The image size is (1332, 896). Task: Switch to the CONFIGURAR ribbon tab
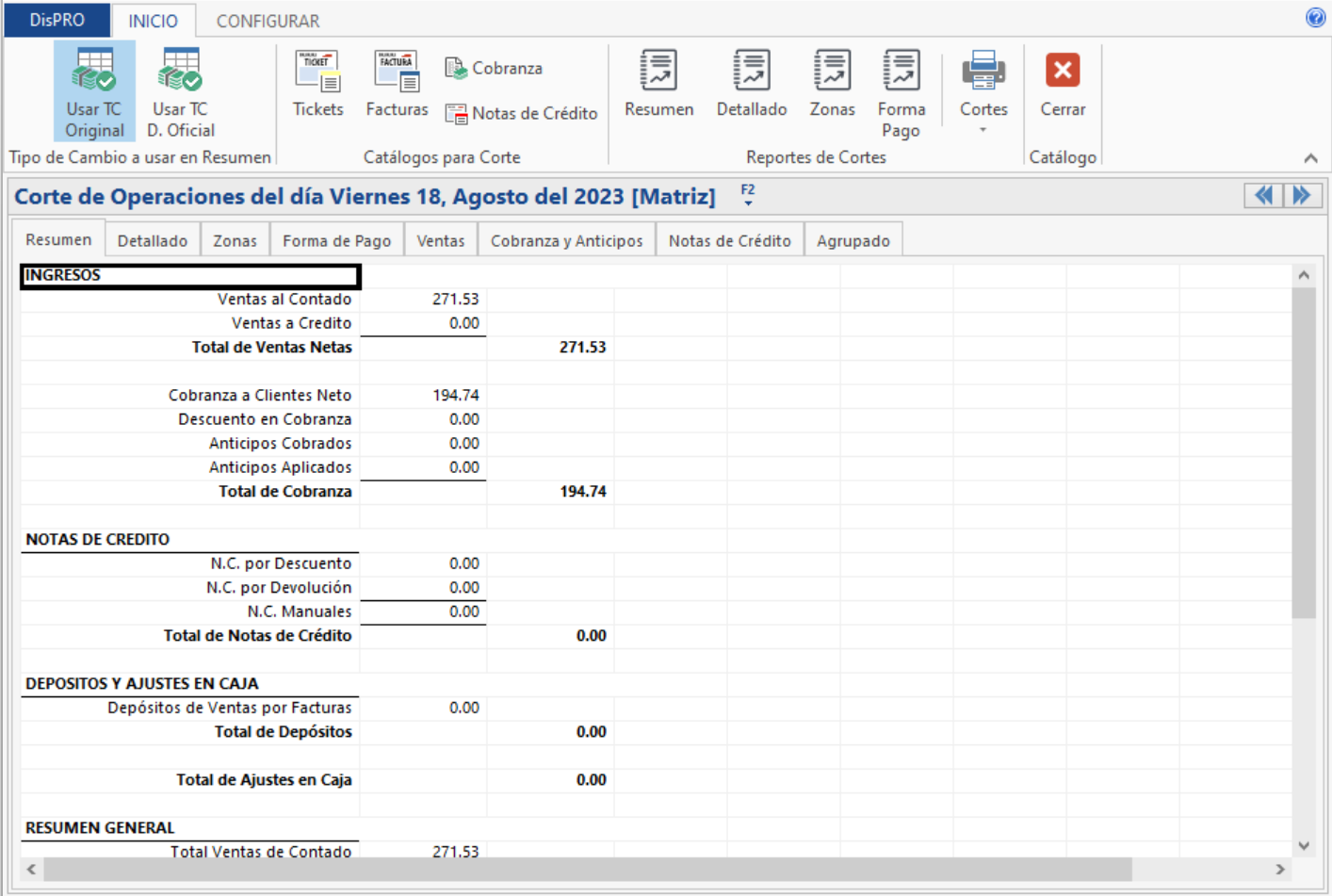coord(268,21)
